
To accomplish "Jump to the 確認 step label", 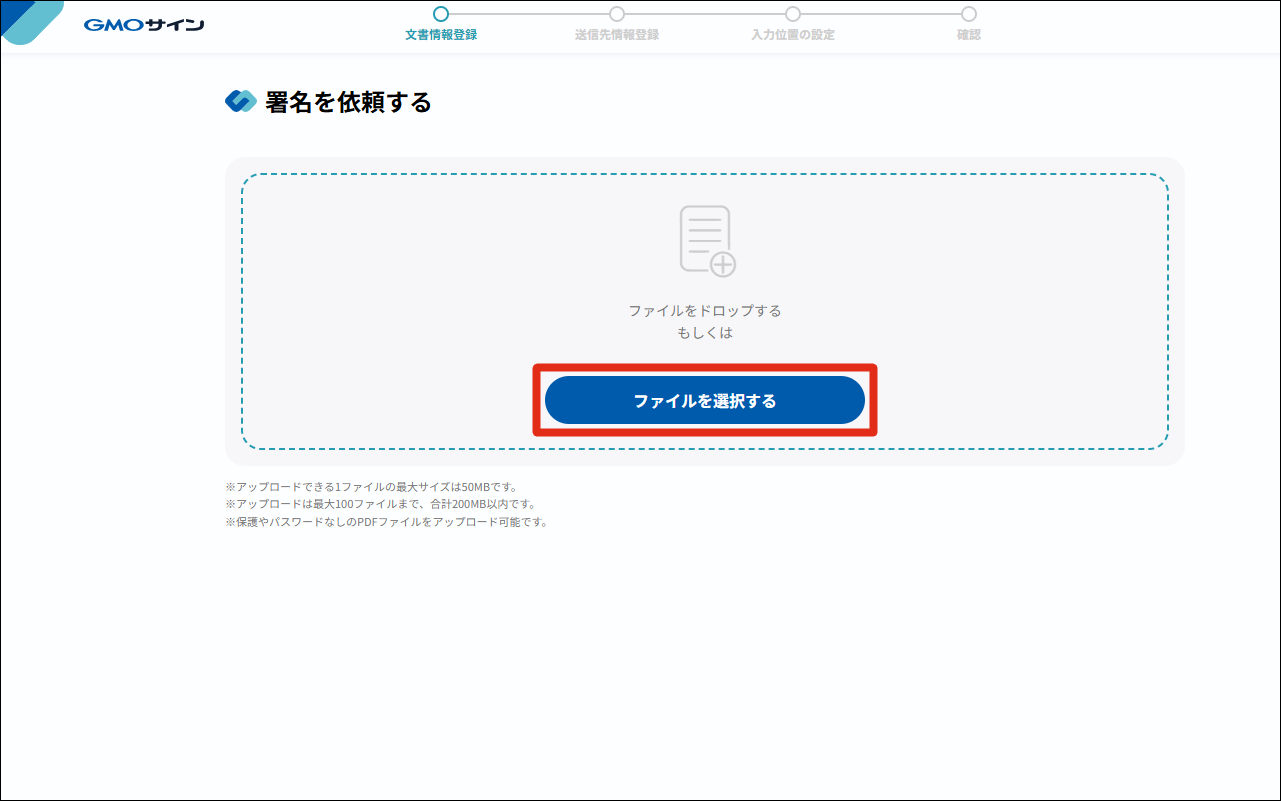I will (969, 35).
